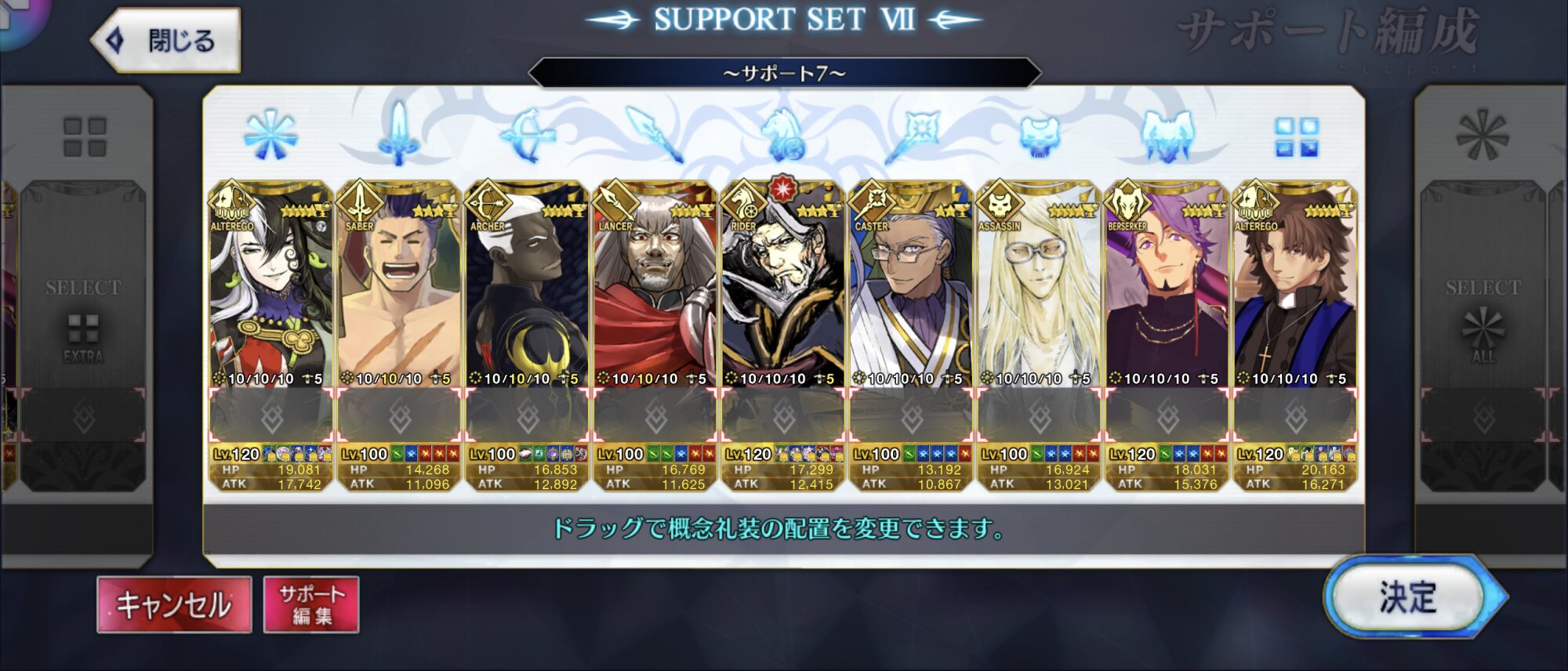The image size is (1568, 671).
Task: Click empty craft essence slot under Archer
Action: [x=527, y=416]
